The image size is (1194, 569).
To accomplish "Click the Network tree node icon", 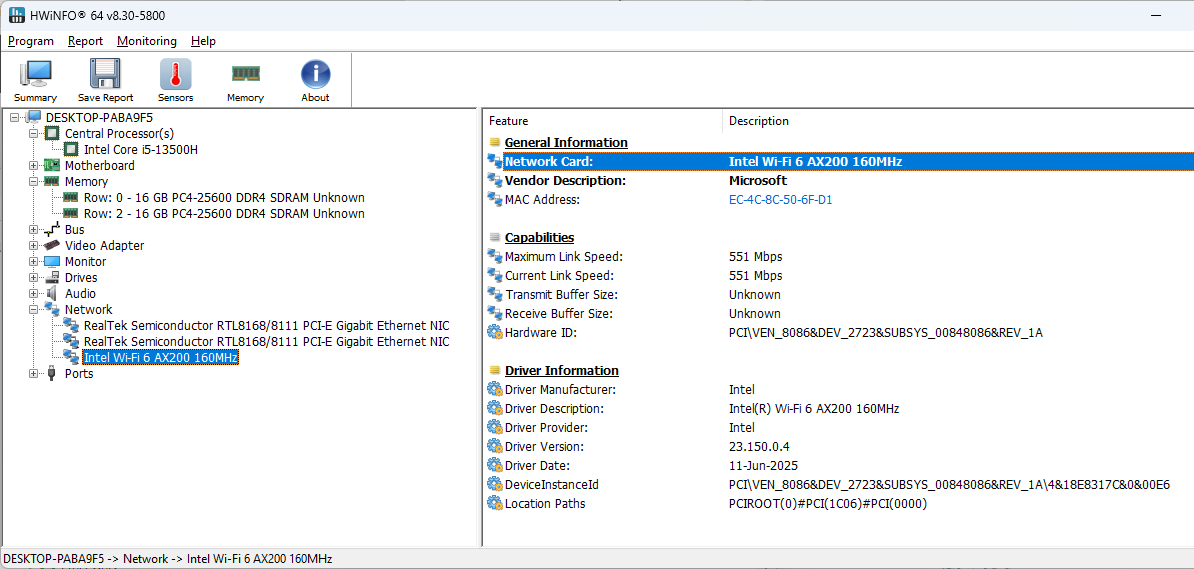I will pos(53,309).
